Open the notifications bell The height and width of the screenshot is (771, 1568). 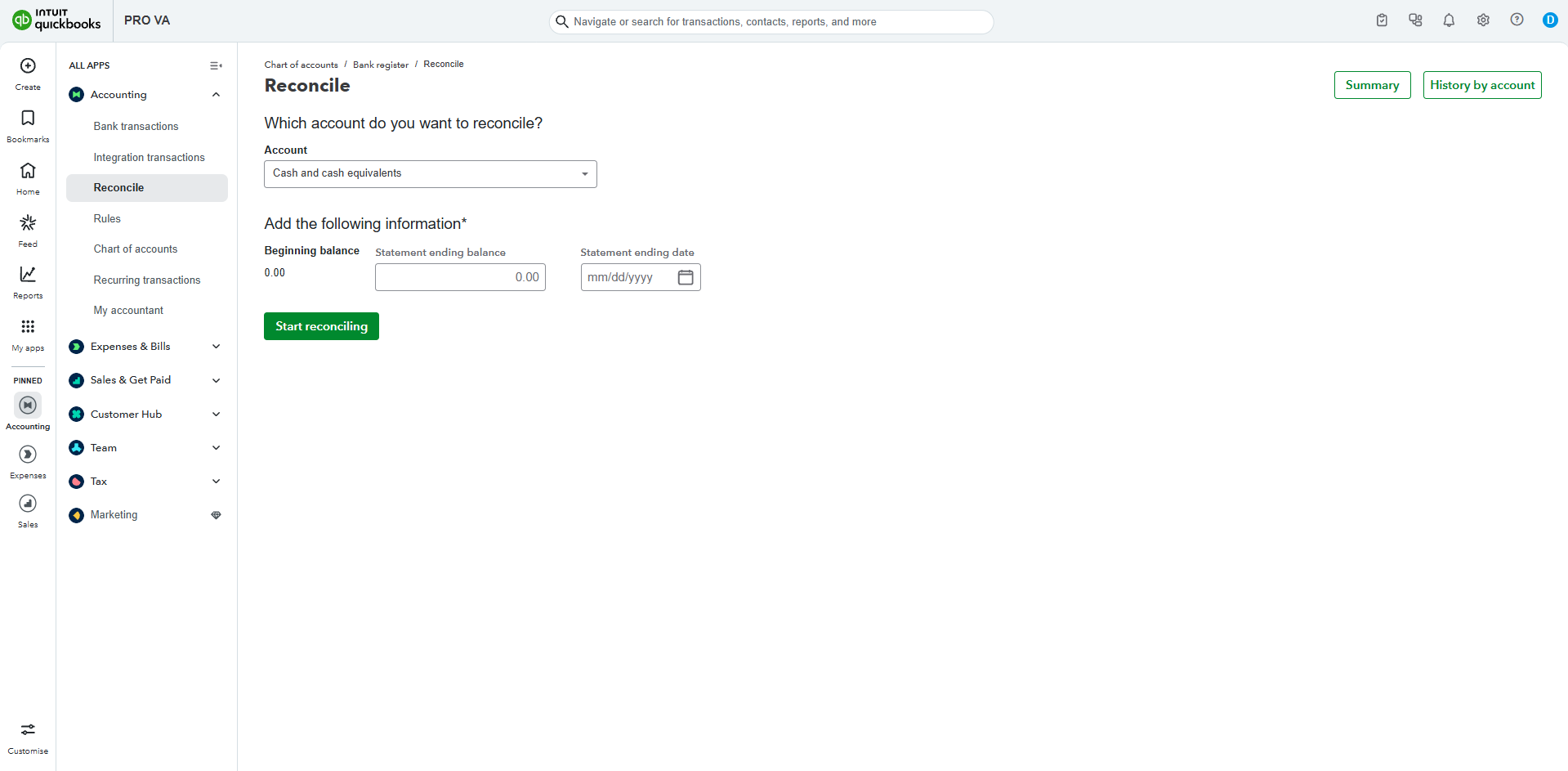coord(1449,20)
